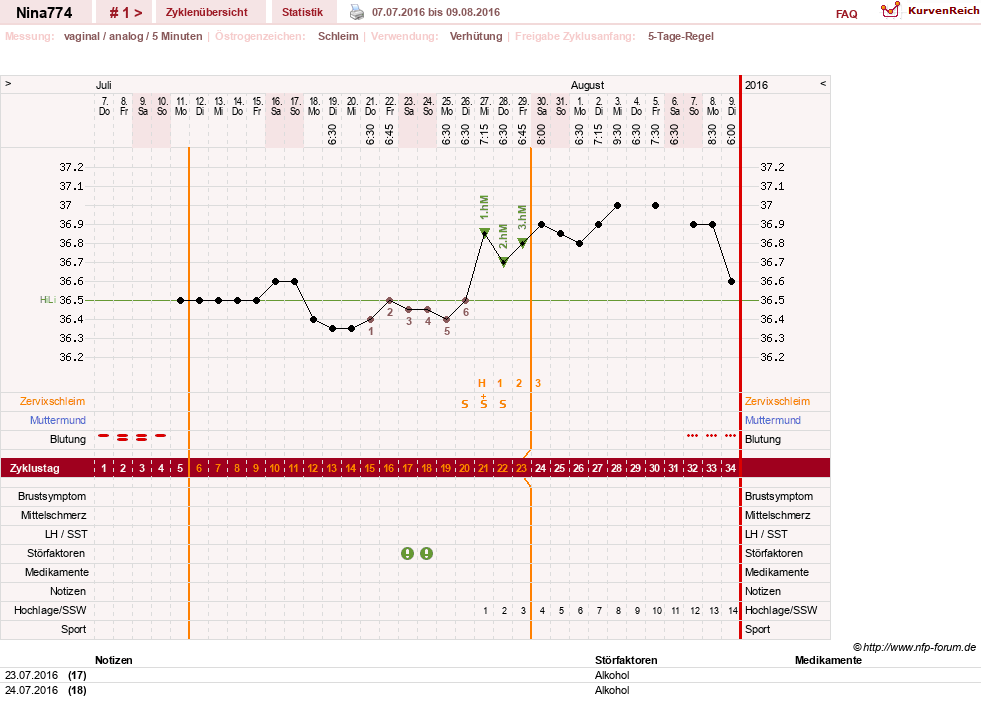This screenshot has width=981, height=719.
Task: Click the first Störfaktoren alert icon on day 17
Action: [407, 553]
